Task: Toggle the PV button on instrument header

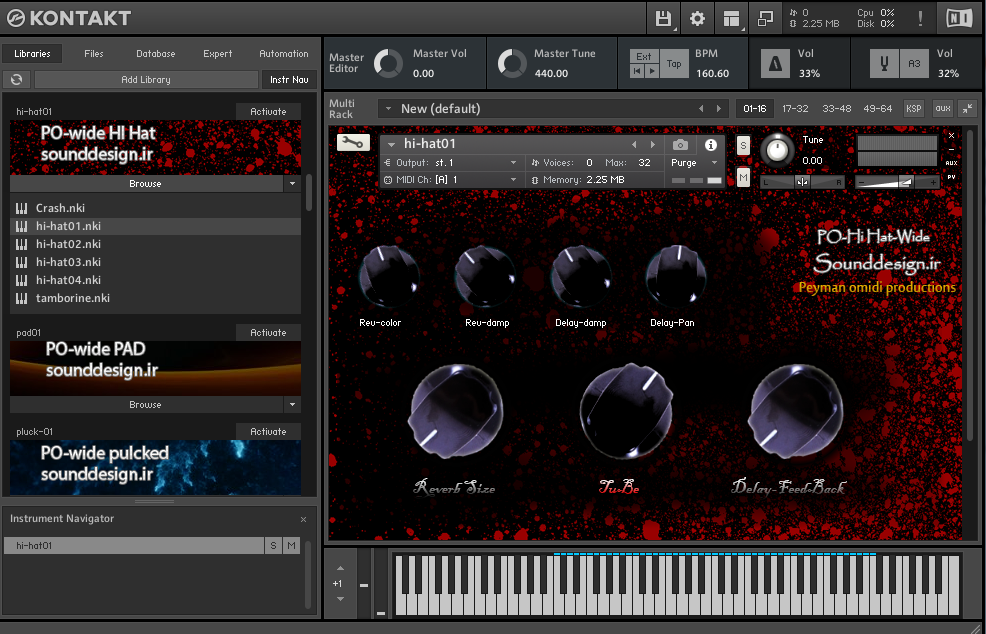Action: pyautogui.click(x=951, y=177)
